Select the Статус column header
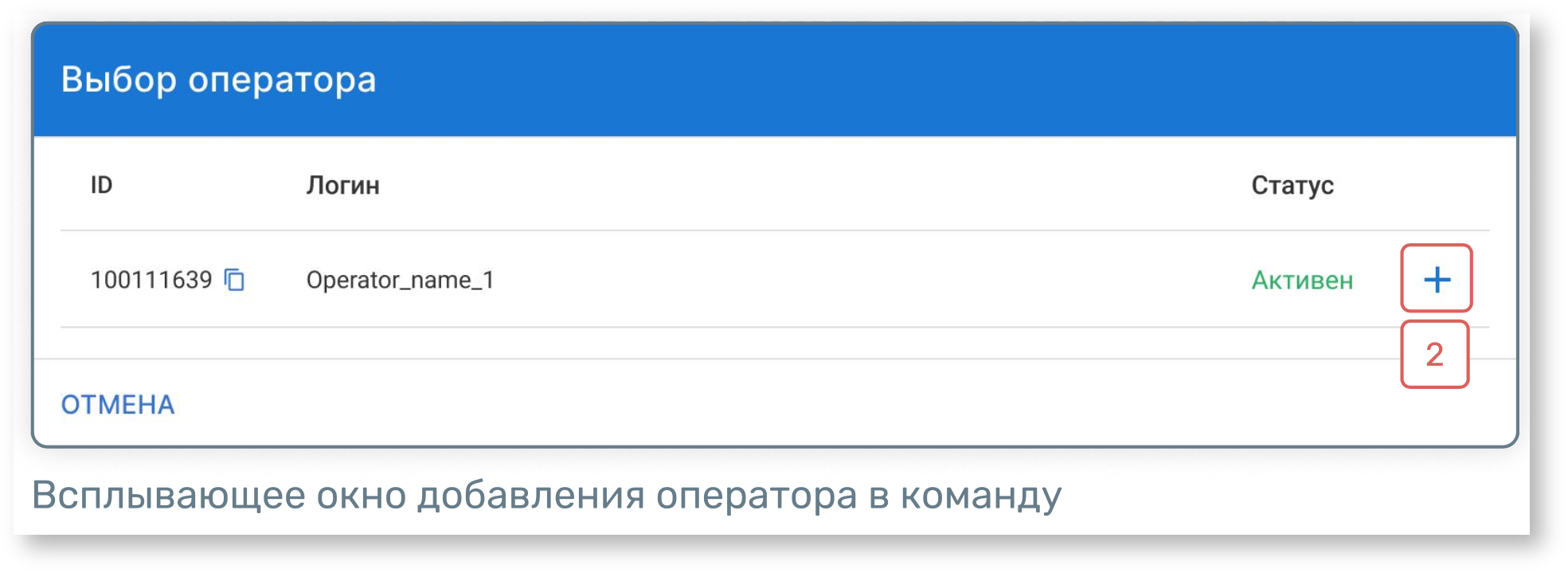The width and height of the screenshot is (1568, 573). tap(1292, 186)
